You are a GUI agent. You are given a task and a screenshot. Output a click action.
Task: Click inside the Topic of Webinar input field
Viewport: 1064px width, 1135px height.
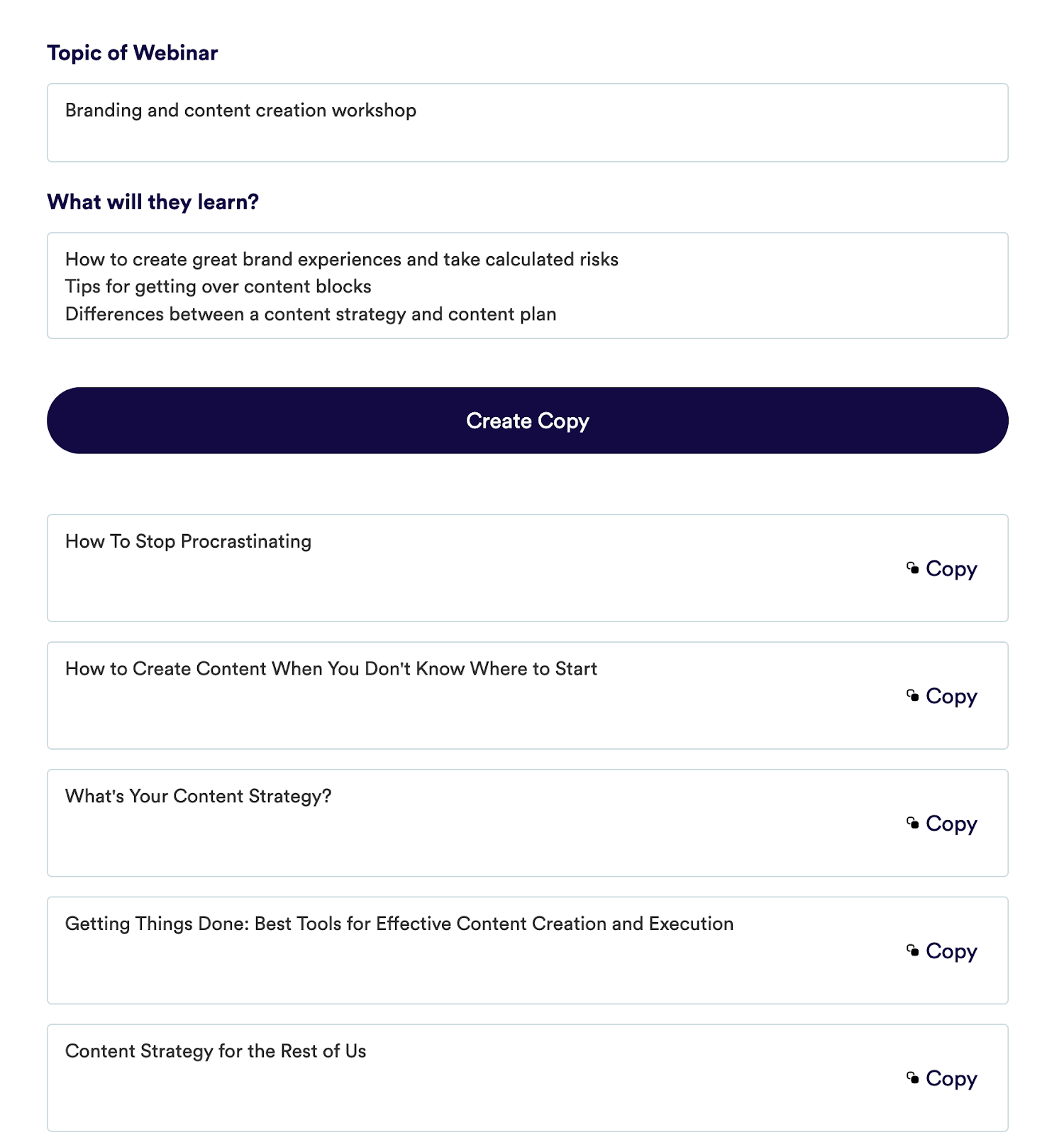528,122
